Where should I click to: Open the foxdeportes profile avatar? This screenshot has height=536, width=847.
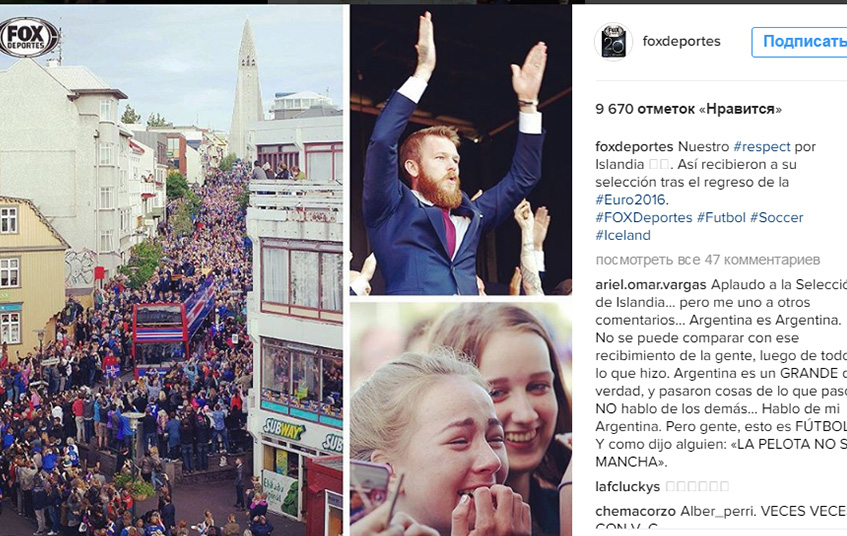click(613, 42)
